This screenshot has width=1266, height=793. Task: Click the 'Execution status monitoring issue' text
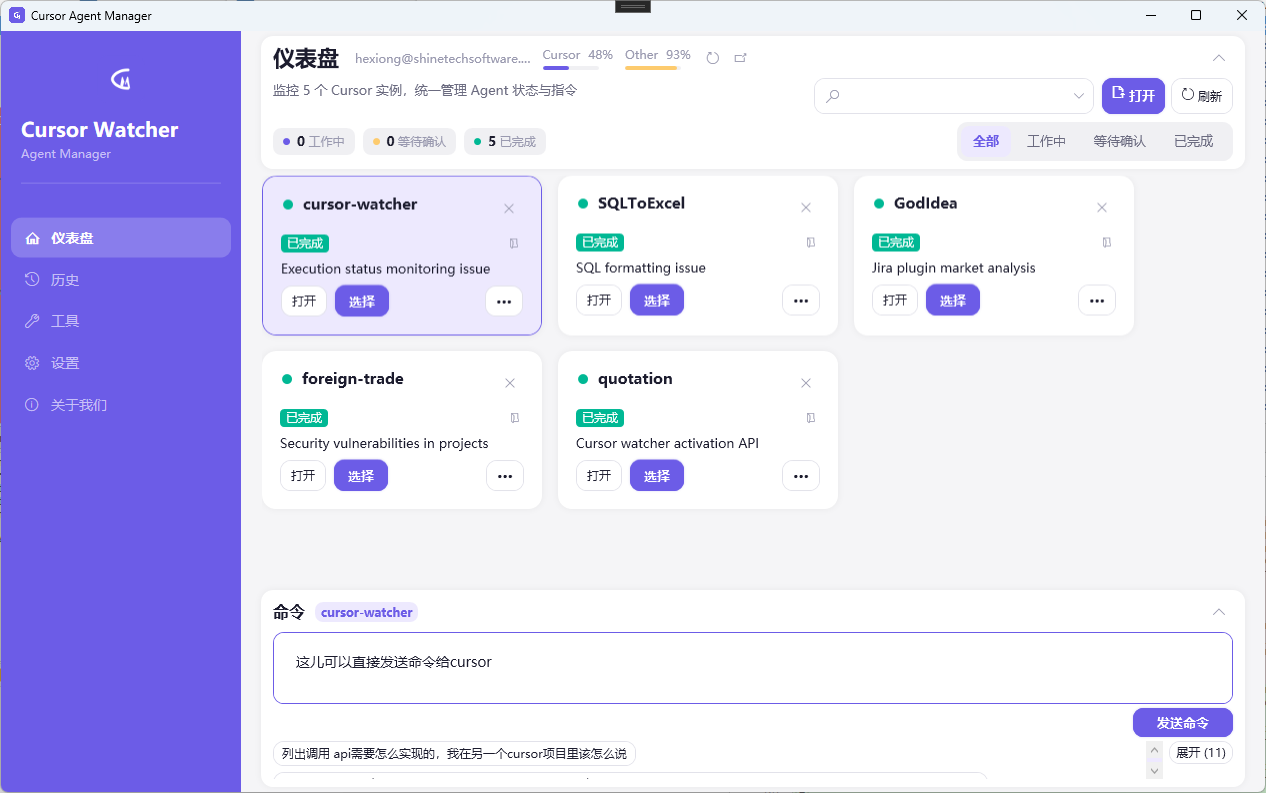(386, 269)
